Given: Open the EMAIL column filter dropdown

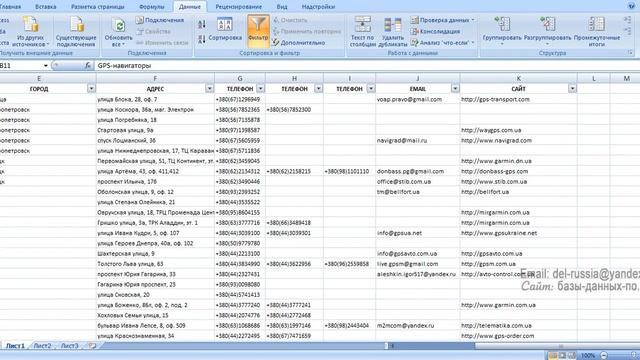Looking at the screenshot, I should (455, 89).
